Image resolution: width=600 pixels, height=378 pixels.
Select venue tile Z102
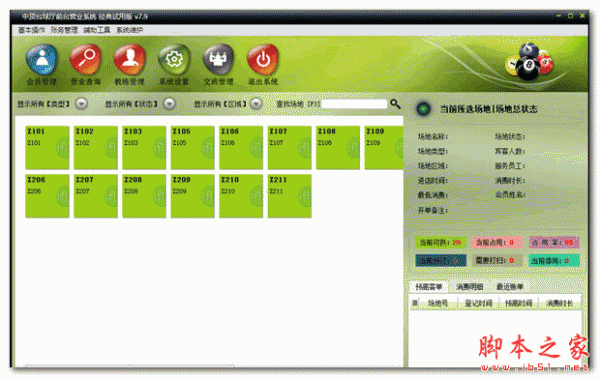(x=96, y=148)
